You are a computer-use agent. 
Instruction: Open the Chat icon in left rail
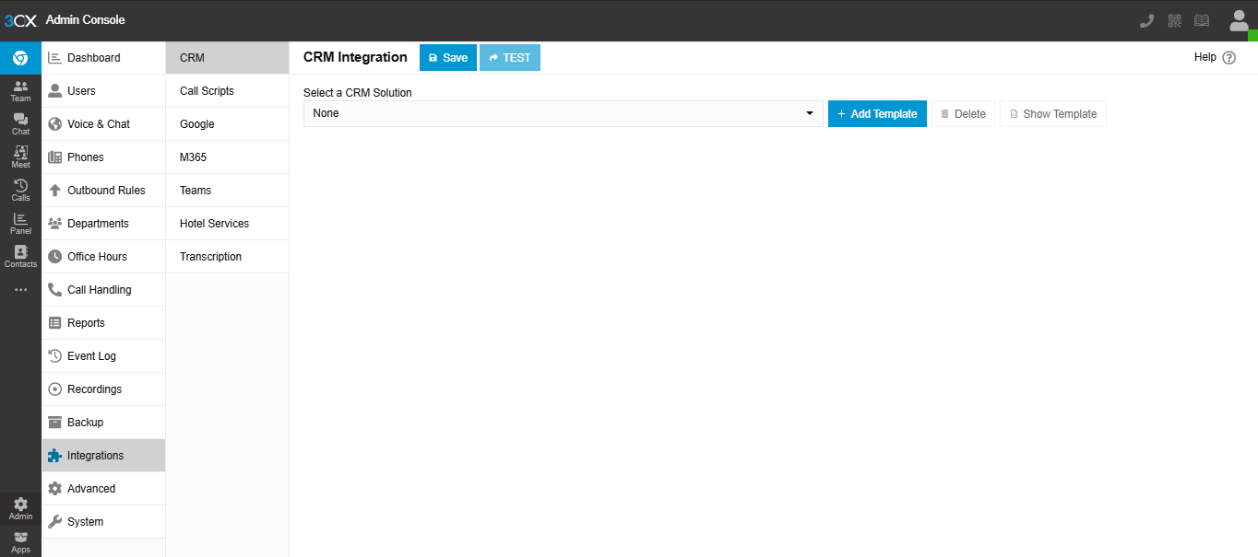[x=20, y=123]
